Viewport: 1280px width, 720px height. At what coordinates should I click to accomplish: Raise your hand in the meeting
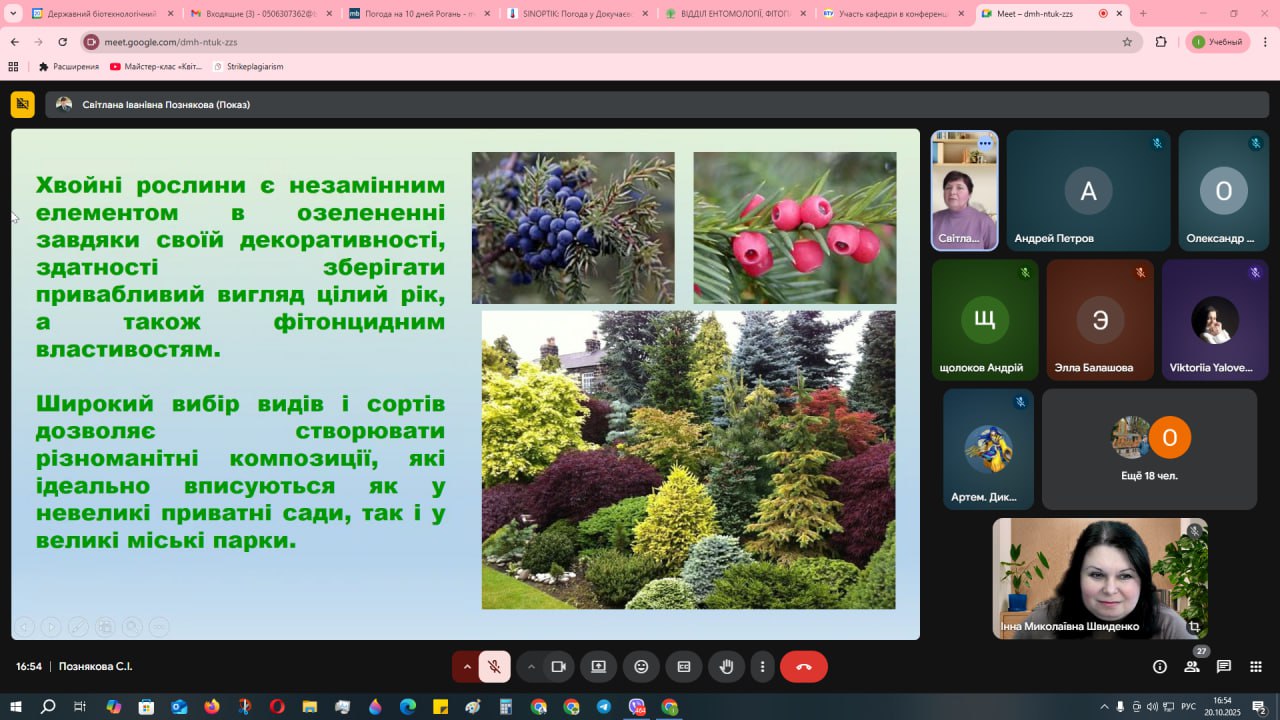(727, 667)
